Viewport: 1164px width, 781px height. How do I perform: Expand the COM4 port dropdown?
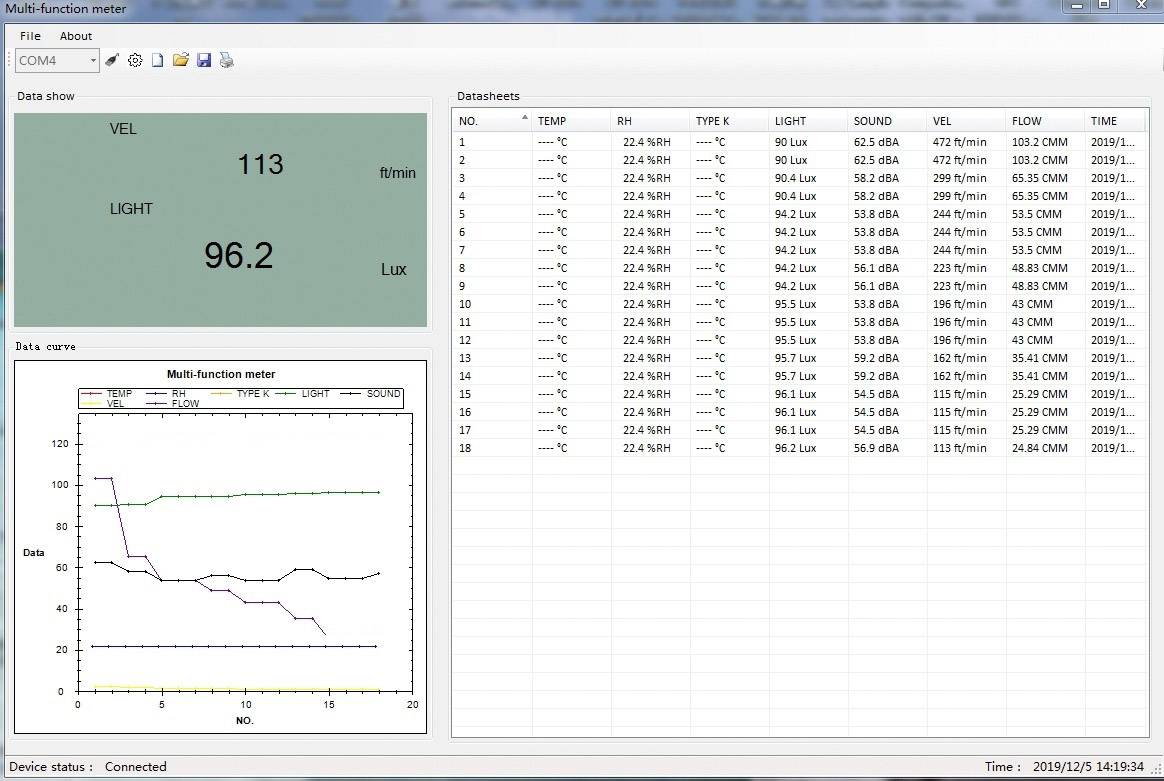93,61
